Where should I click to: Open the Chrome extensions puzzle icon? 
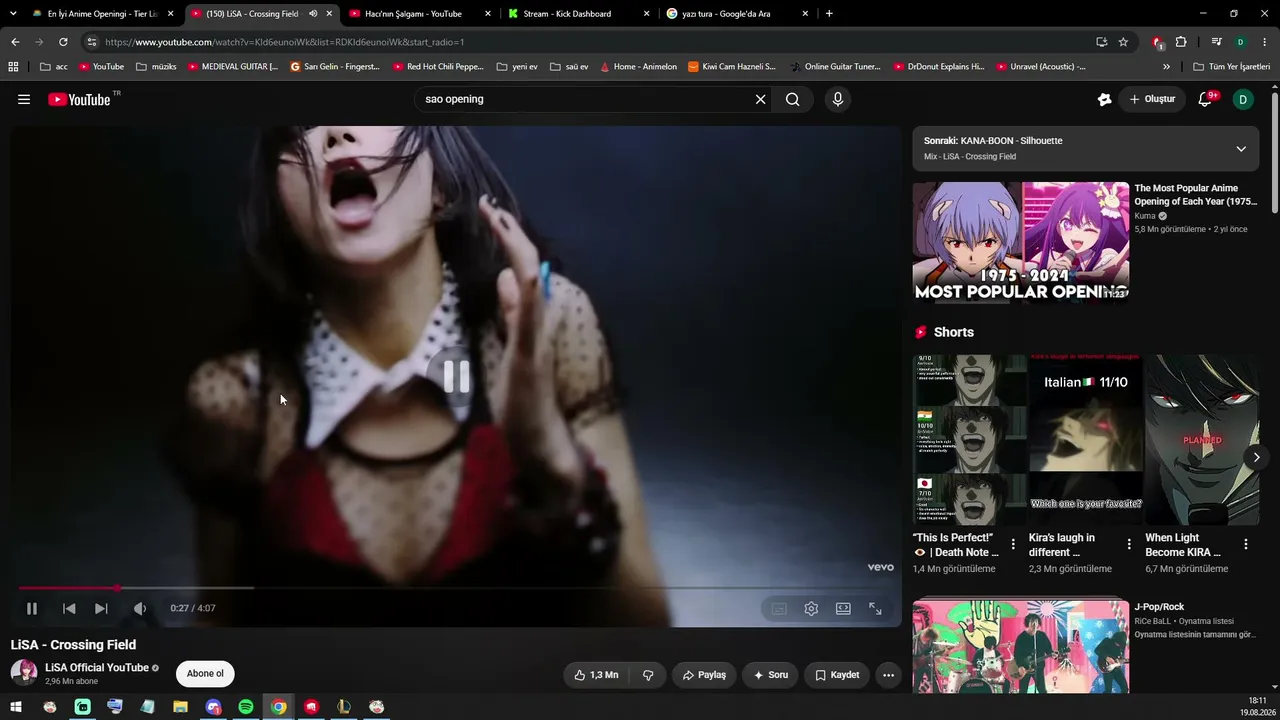click(1181, 42)
